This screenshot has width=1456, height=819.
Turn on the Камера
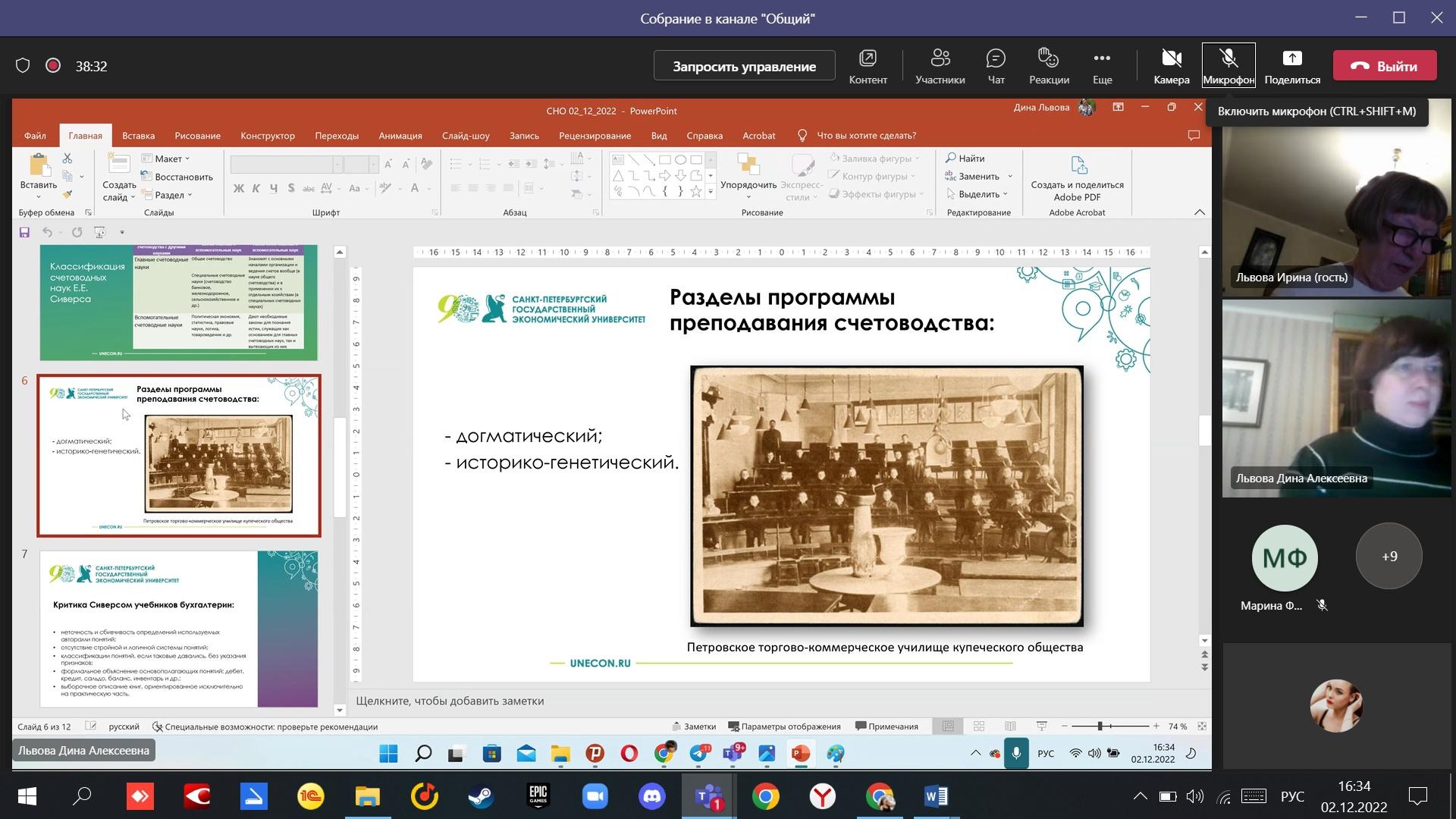click(1171, 66)
